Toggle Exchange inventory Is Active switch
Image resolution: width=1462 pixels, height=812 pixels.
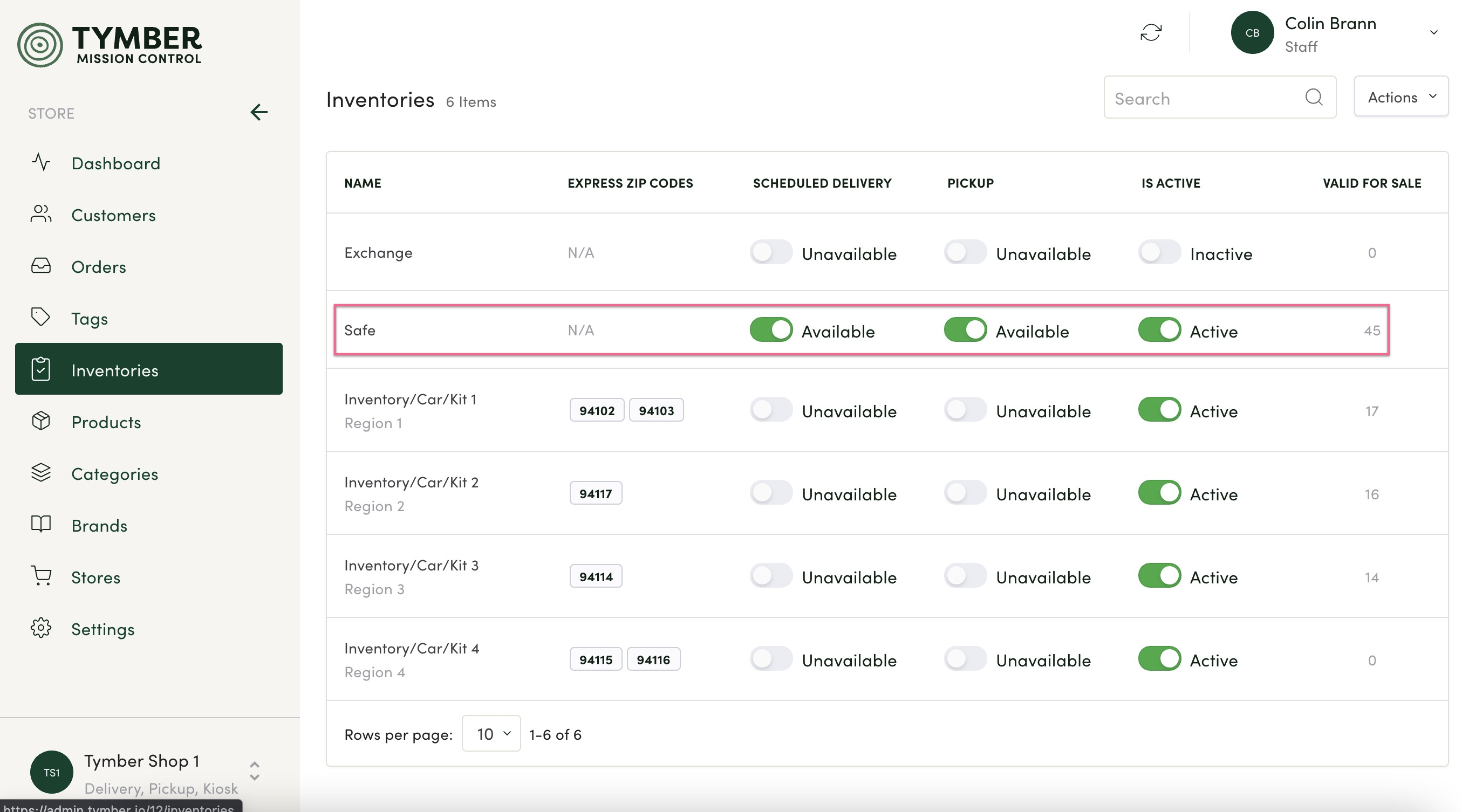coord(1159,253)
